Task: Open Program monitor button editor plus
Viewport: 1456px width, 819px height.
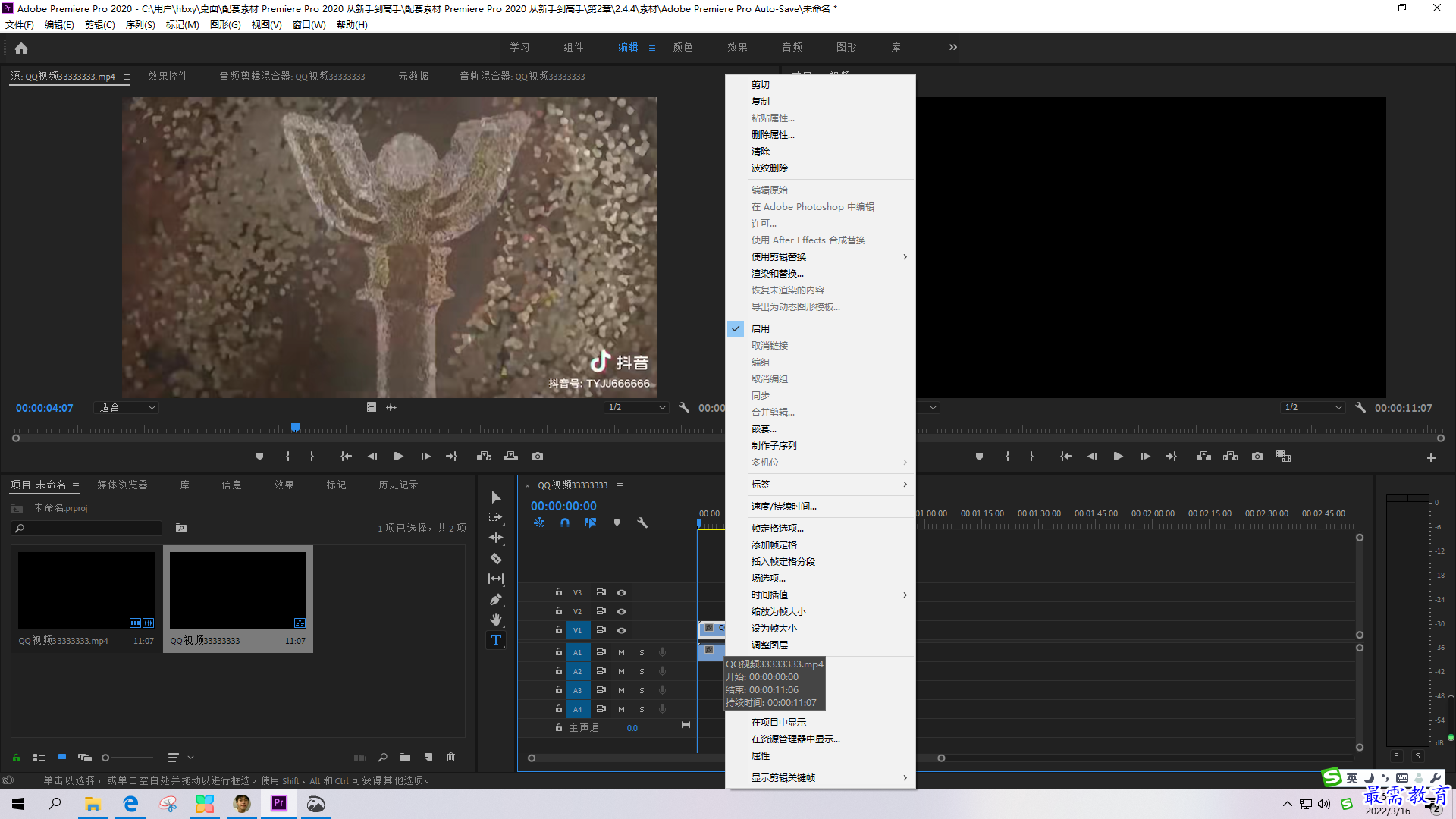Action: pos(1431,457)
